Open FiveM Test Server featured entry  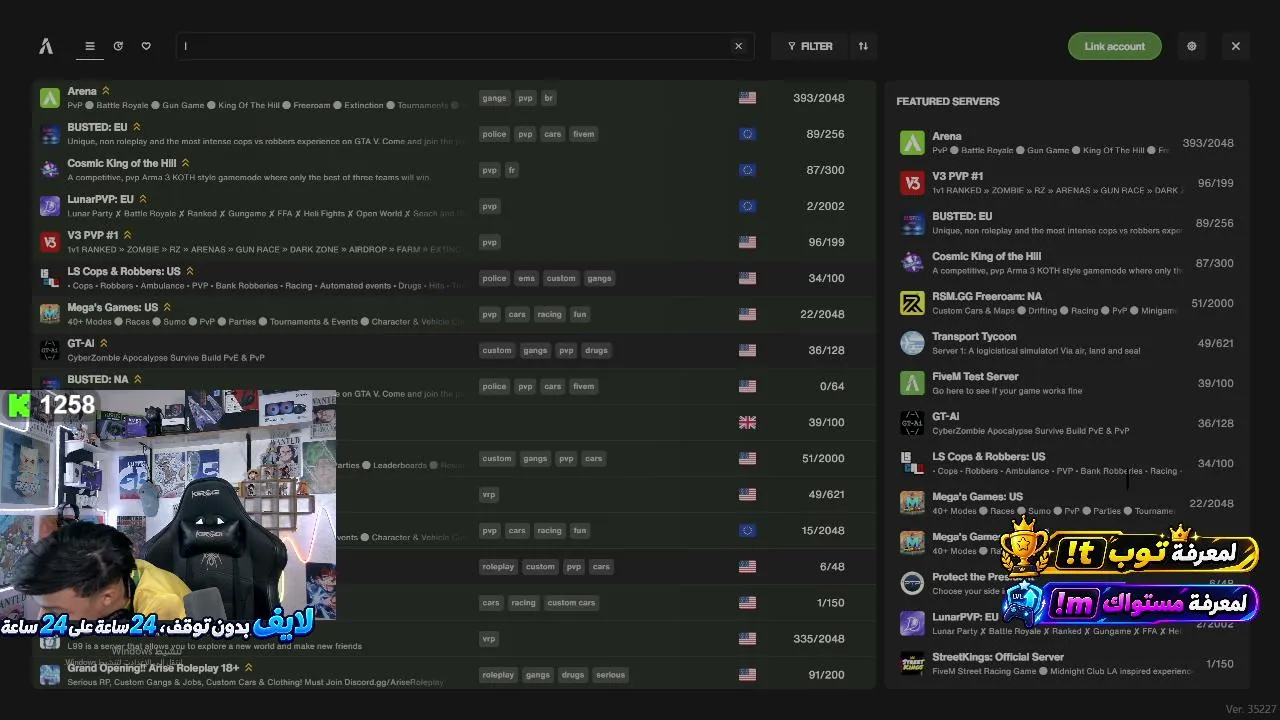pyautogui.click(x=975, y=376)
